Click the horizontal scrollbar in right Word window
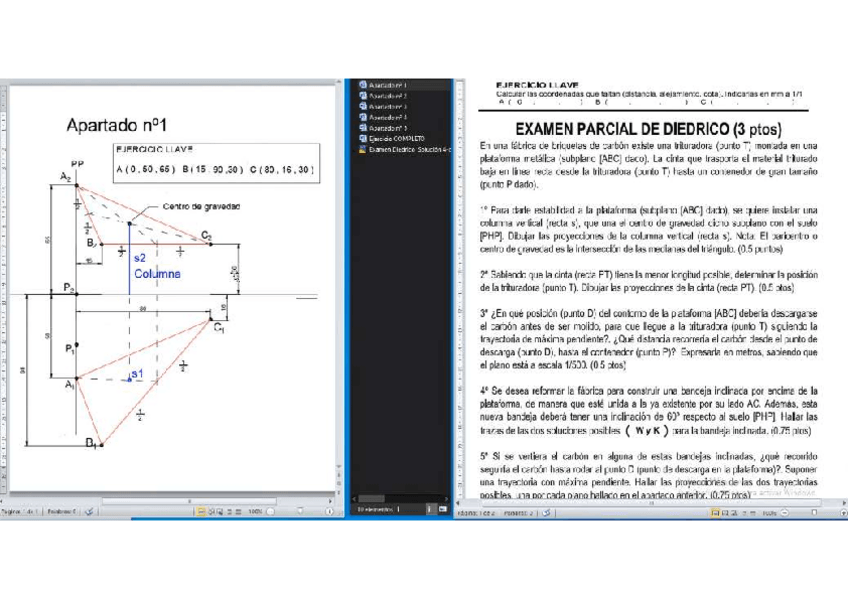This screenshot has width=848, height=599. (x=651, y=503)
